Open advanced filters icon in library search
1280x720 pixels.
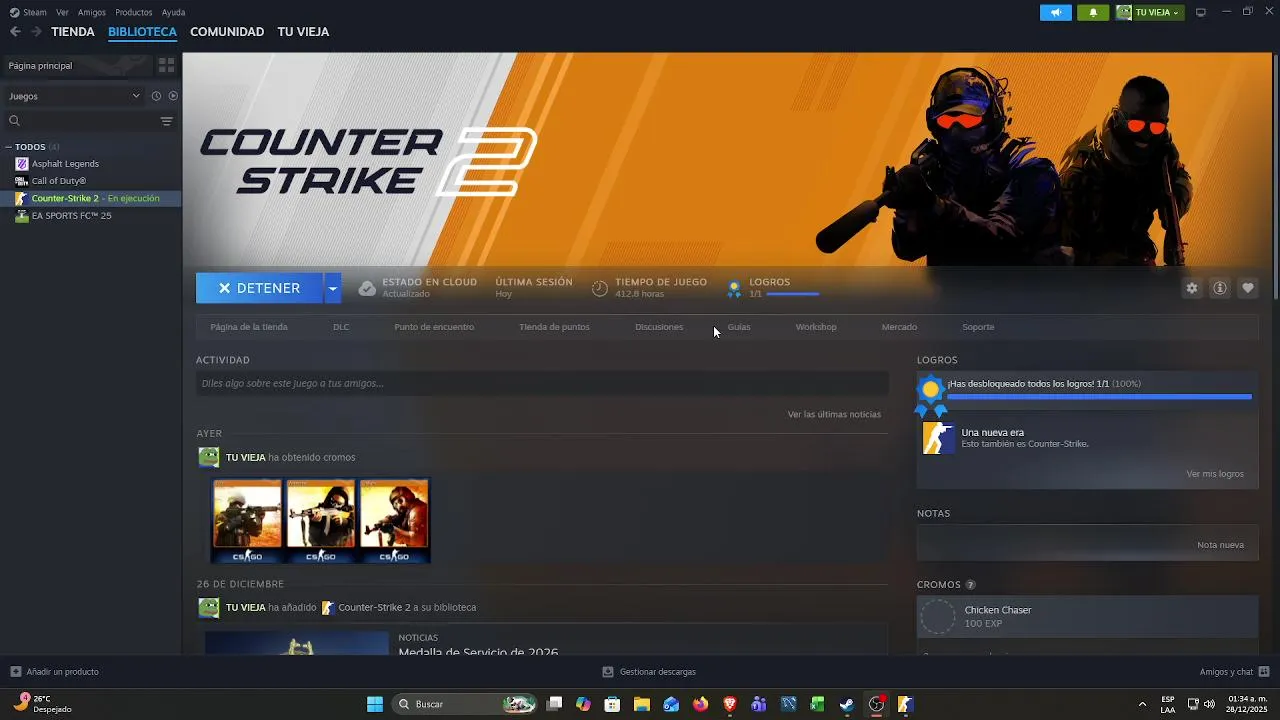point(166,121)
